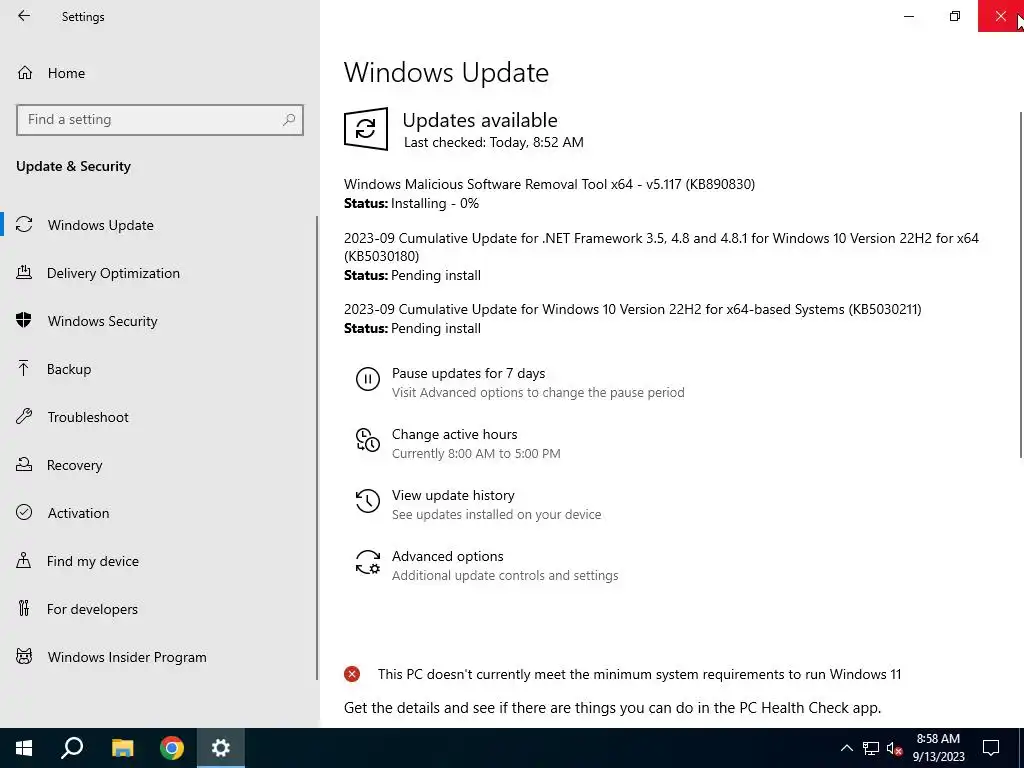Launch Google Chrome from taskbar
The height and width of the screenshot is (768, 1024).
[172, 748]
